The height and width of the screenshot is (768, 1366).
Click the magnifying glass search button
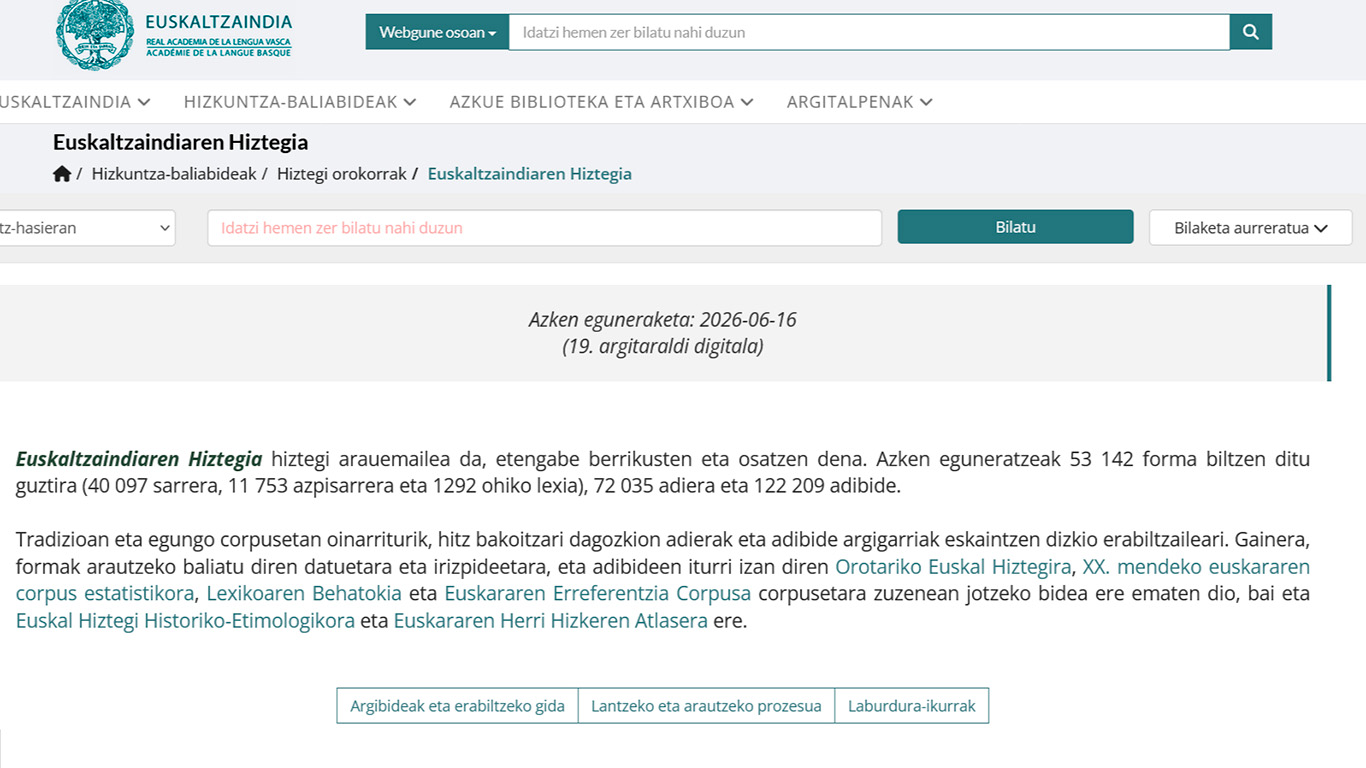(x=1250, y=32)
